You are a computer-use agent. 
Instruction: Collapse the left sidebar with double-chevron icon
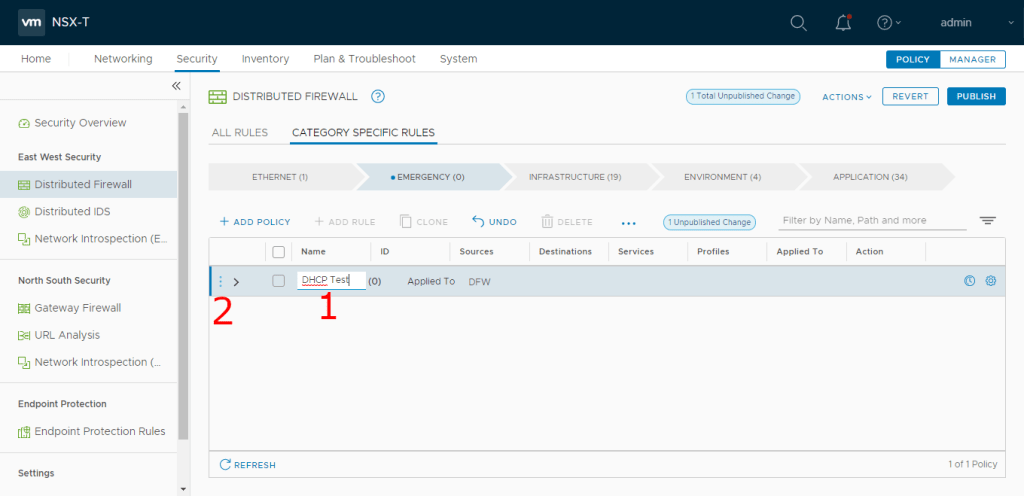point(176,86)
